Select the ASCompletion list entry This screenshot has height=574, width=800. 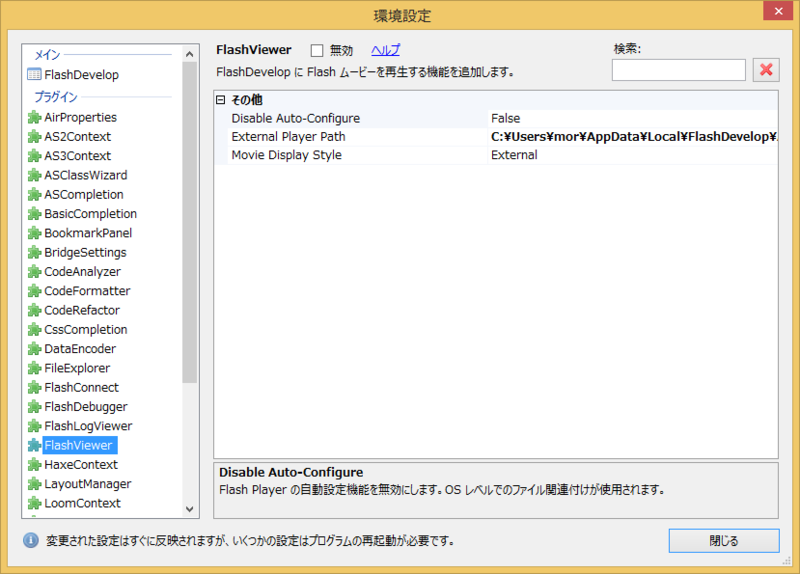pyautogui.click(x=84, y=194)
